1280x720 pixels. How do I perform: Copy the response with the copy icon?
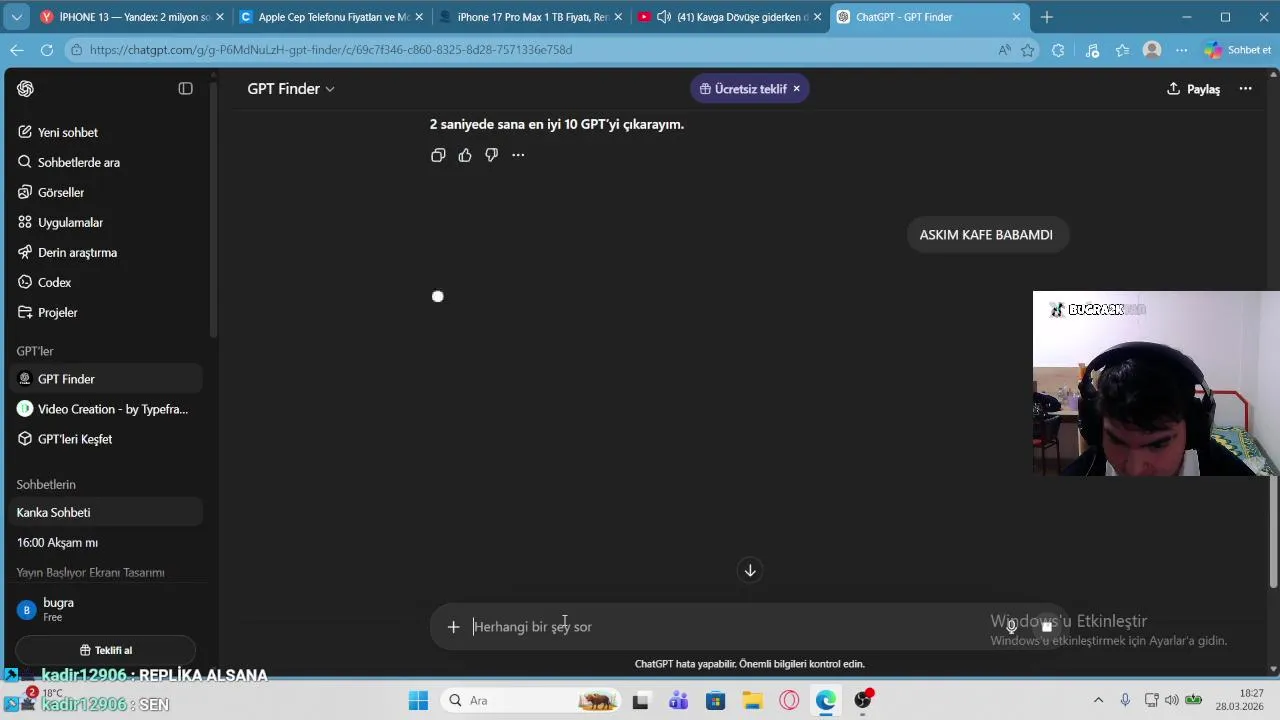click(x=438, y=155)
